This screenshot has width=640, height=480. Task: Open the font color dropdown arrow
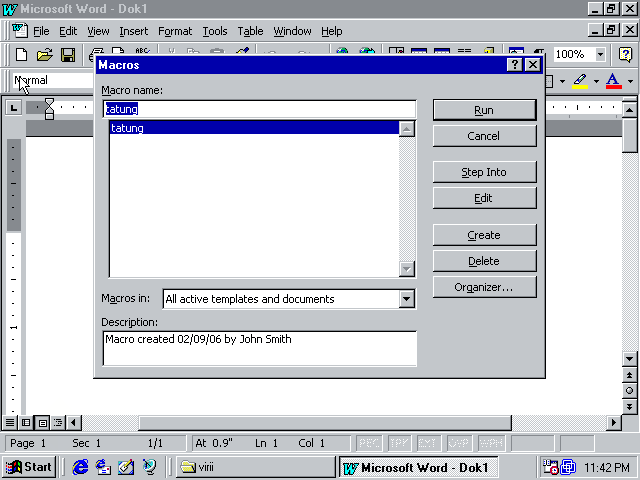[x=630, y=81]
